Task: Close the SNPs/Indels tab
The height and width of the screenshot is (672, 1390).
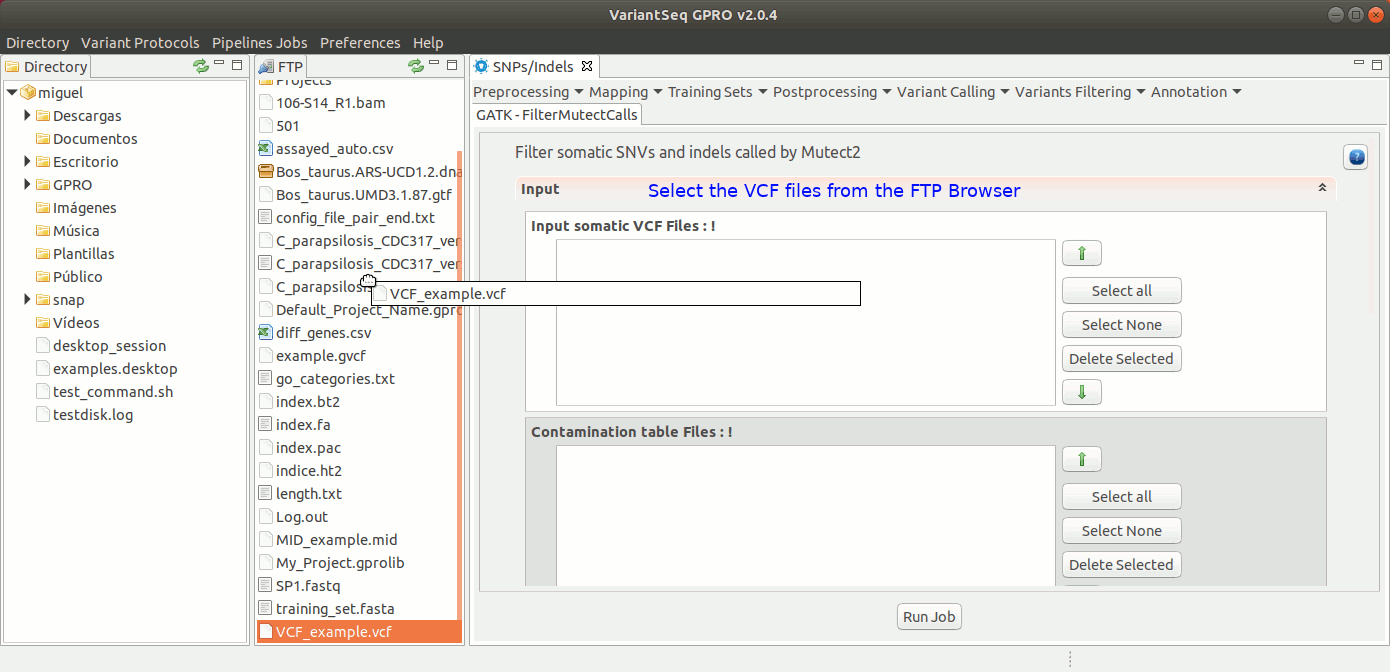Action: tap(588, 66)
